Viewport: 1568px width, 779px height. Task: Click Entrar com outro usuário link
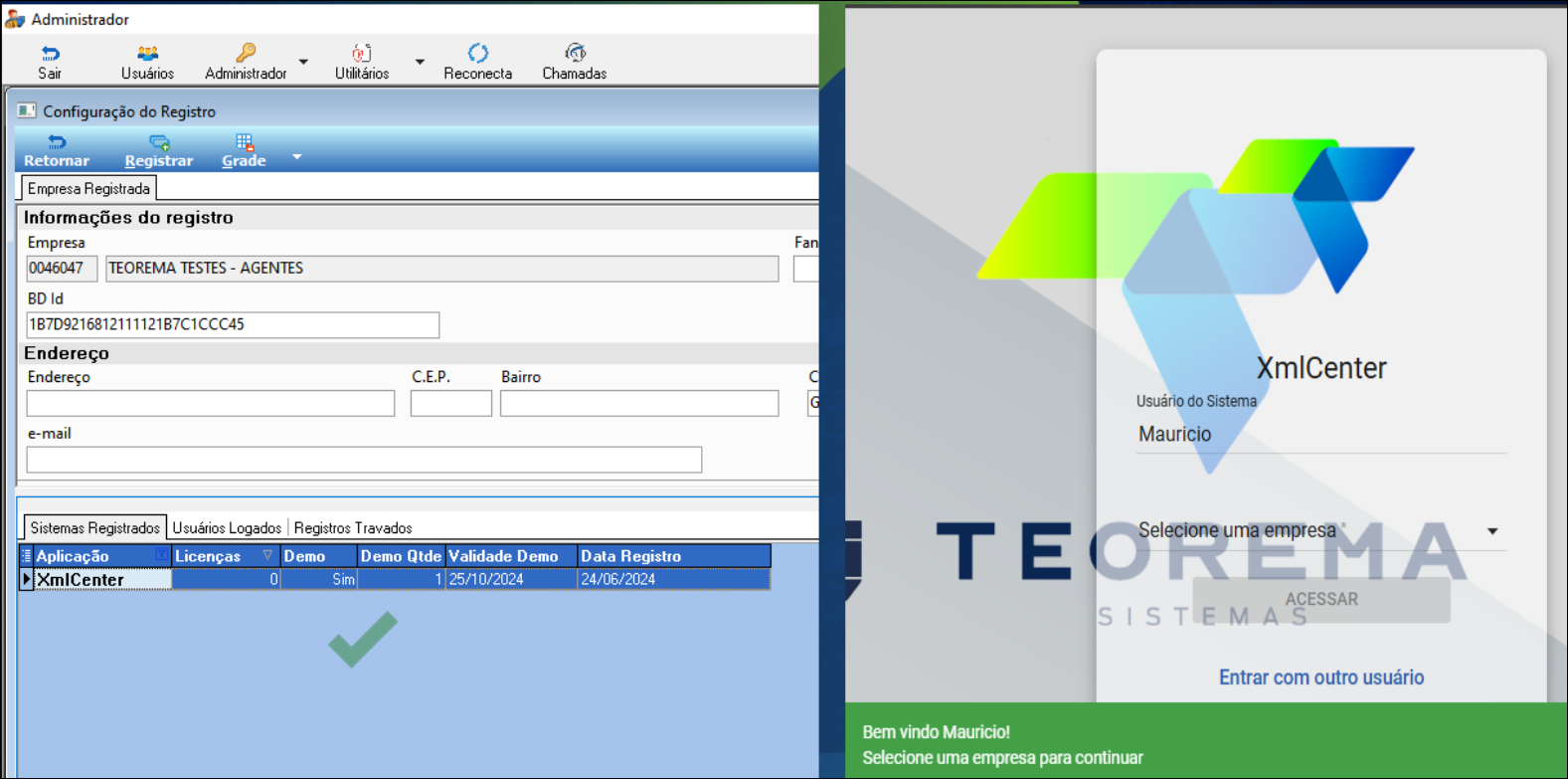(x=1320, y=678)
